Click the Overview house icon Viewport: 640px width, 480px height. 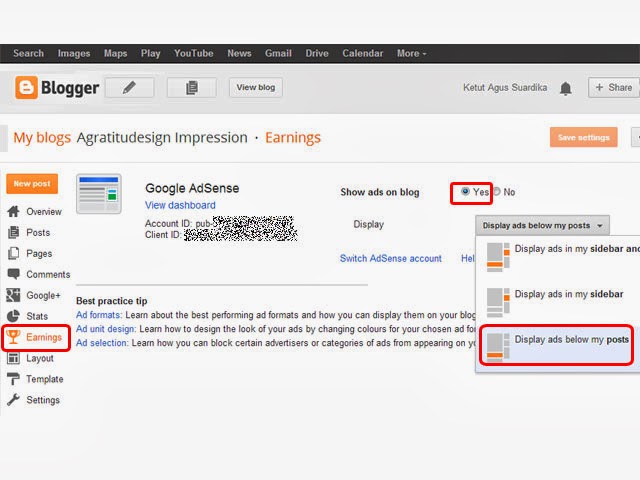[x=13, y=211]
